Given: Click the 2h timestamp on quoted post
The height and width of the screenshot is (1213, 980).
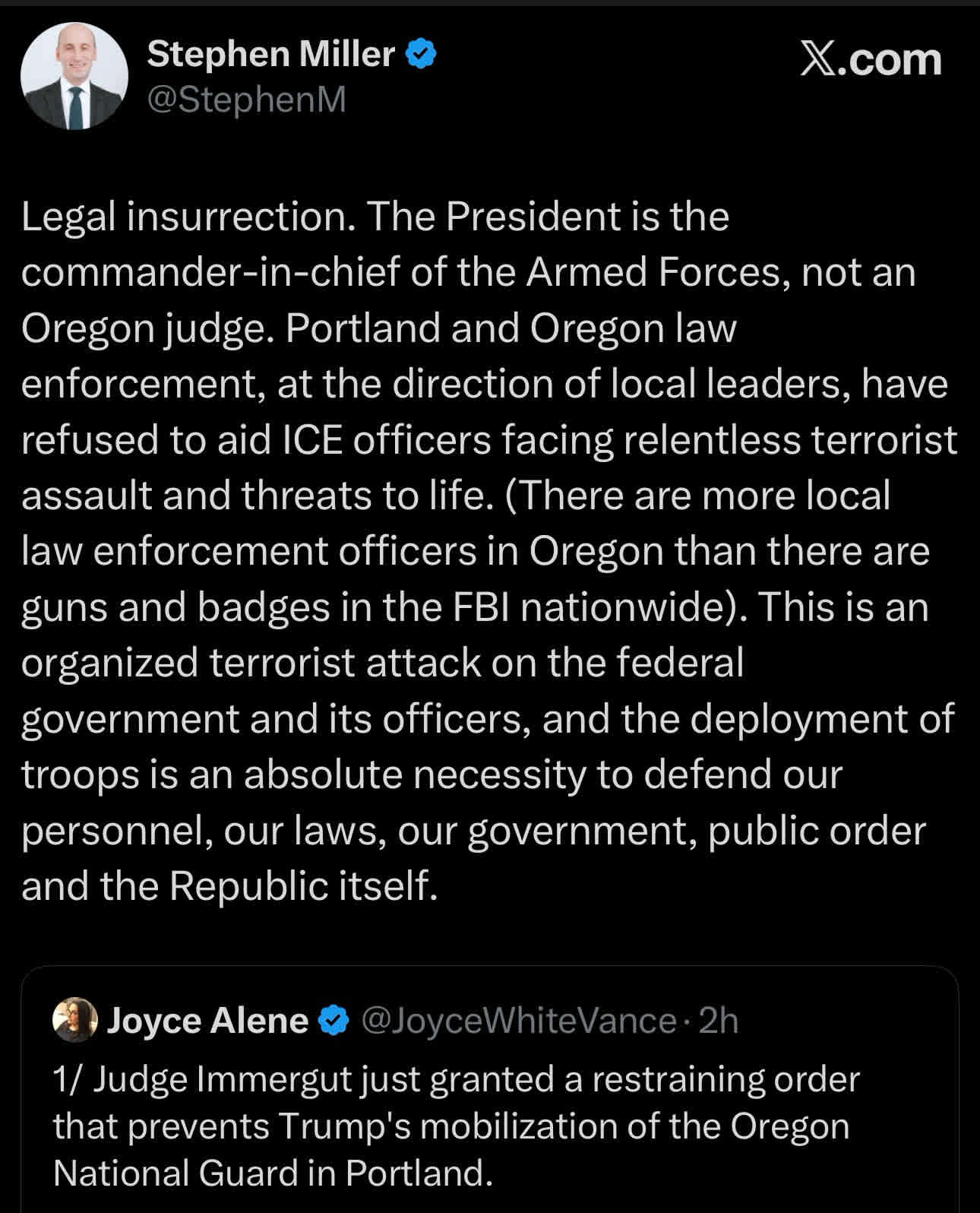Looking at the screenshot, I should (719, 1021).
